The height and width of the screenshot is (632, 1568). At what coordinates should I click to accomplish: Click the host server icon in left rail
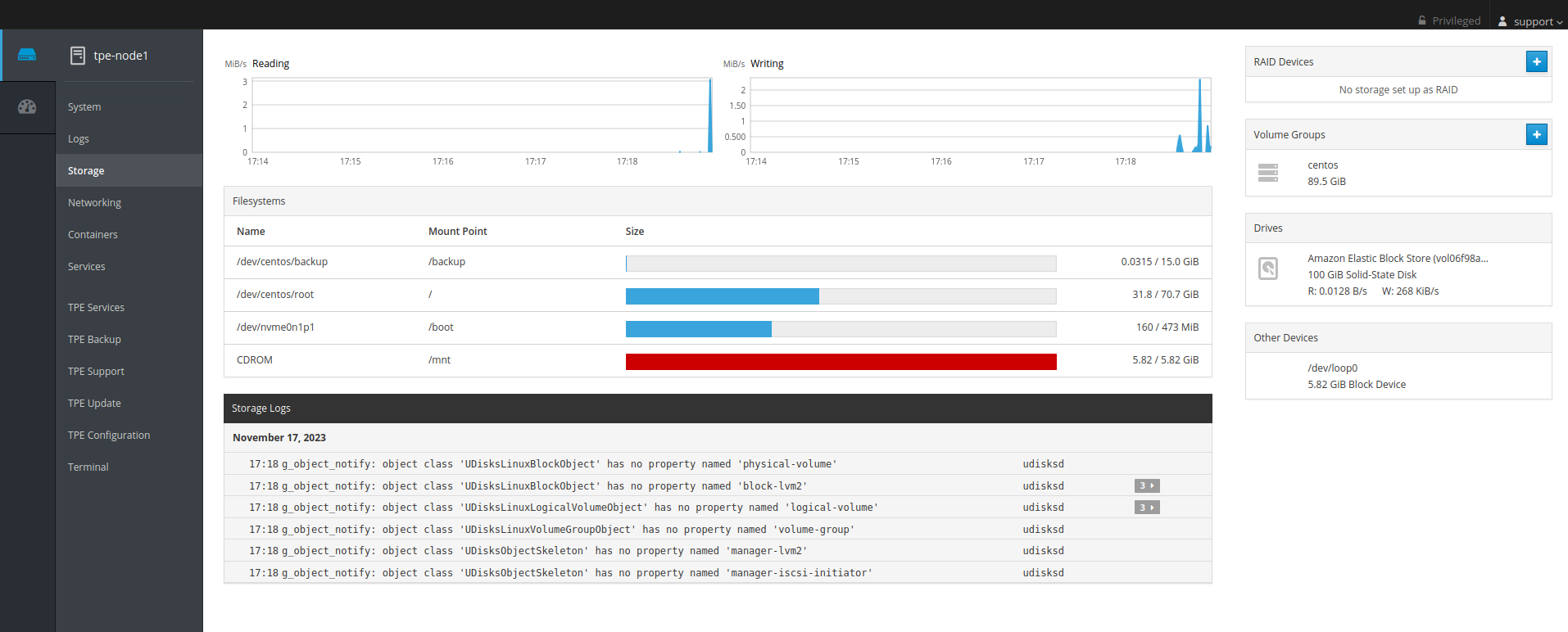tap(27, 55)
